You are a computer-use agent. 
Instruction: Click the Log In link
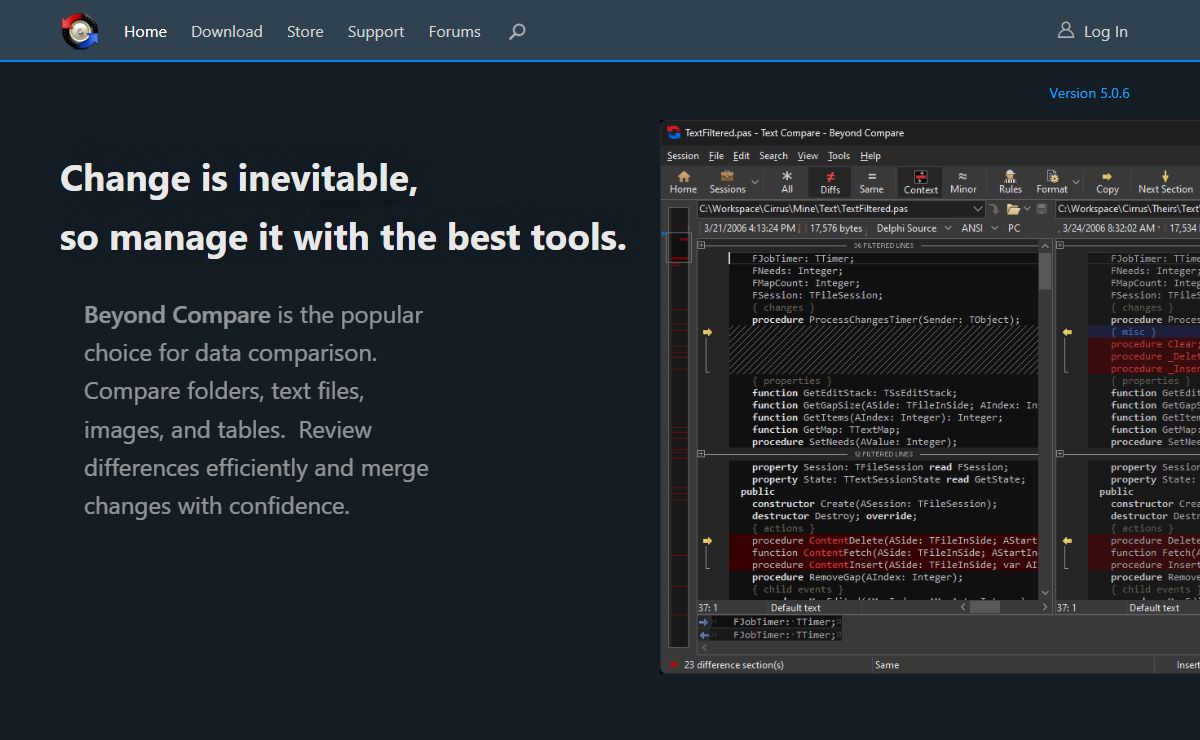tap(1106, 32)
